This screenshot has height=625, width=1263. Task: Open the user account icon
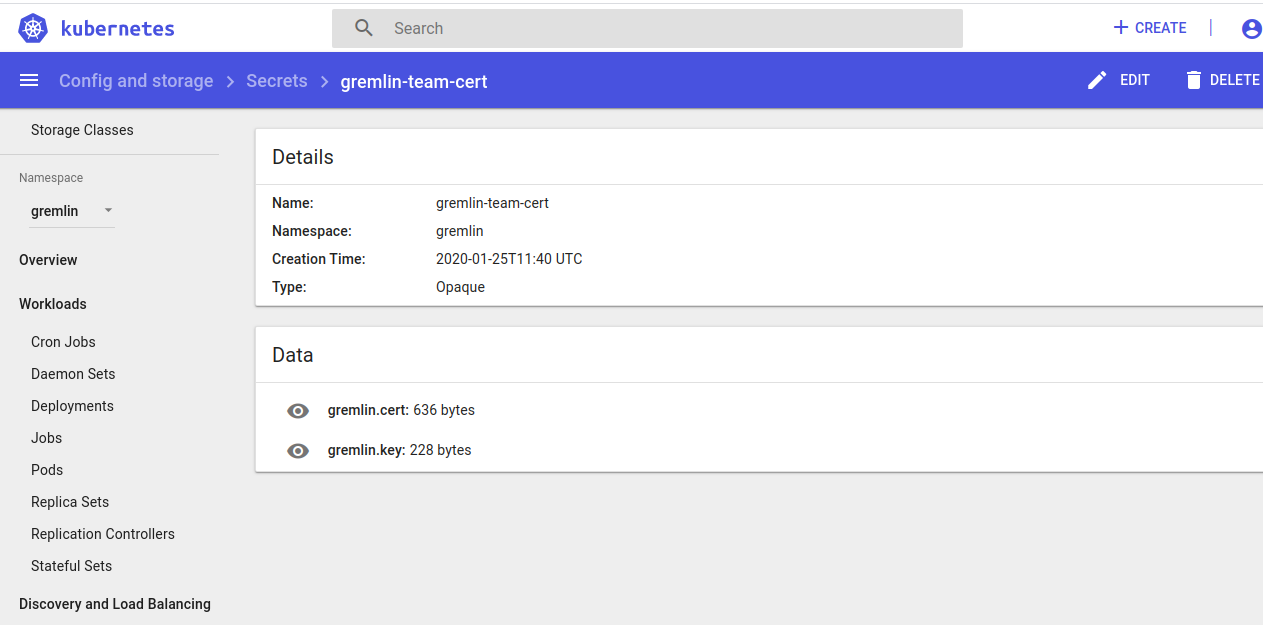1251,29
